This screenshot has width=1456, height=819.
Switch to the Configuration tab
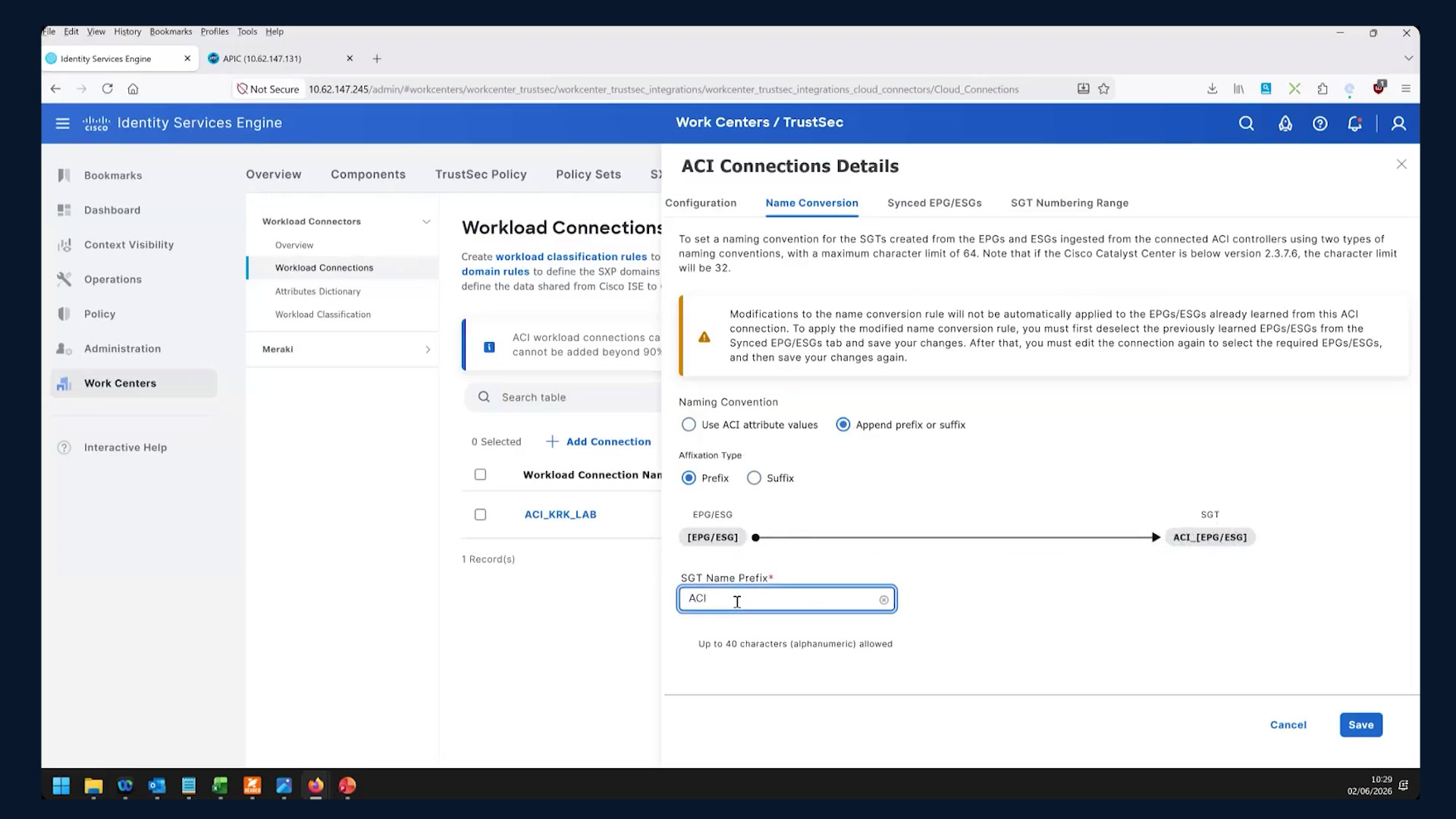click(x=701, y=203)
